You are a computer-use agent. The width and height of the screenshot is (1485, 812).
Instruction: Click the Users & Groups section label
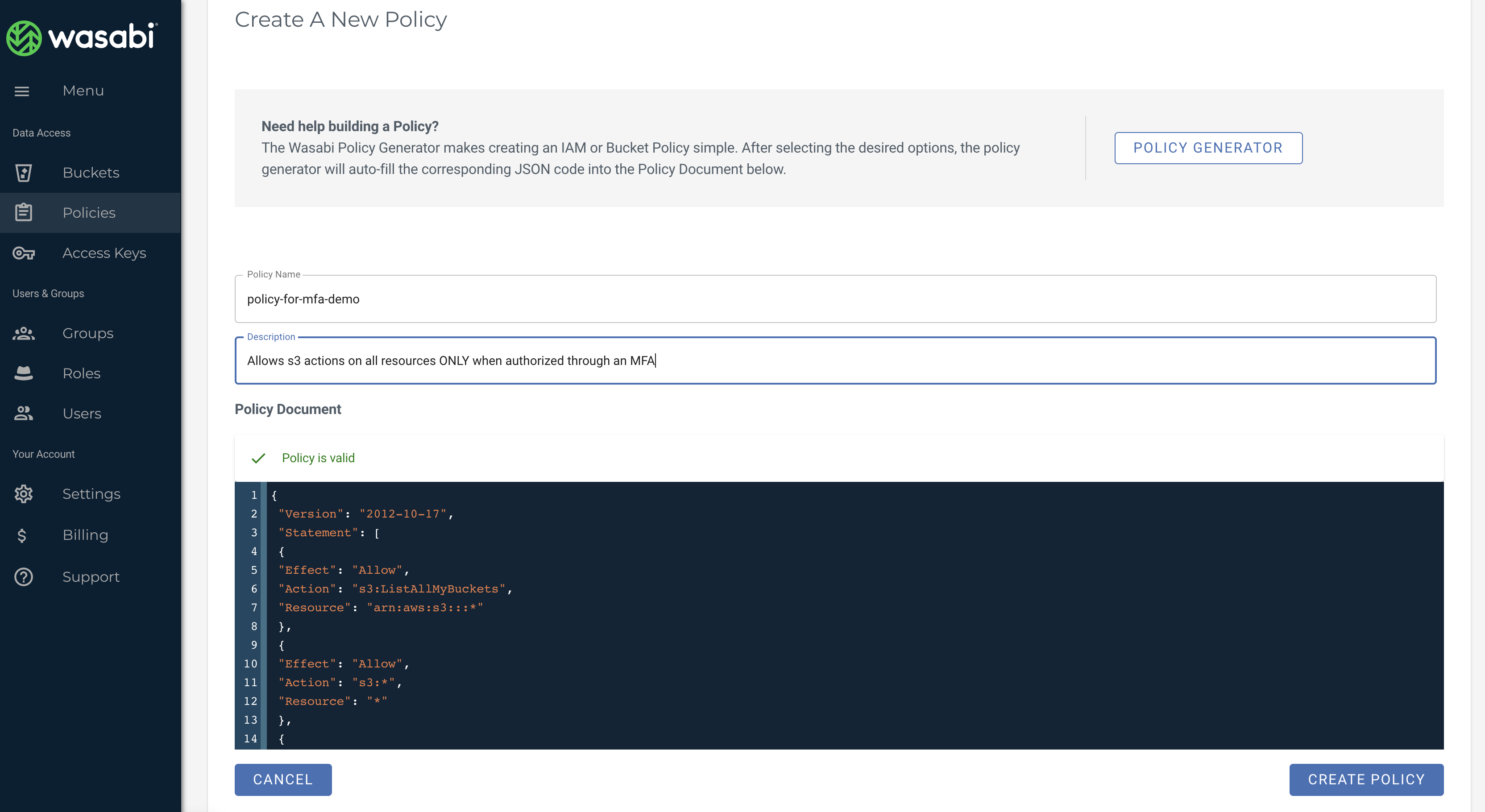[49, 294]
